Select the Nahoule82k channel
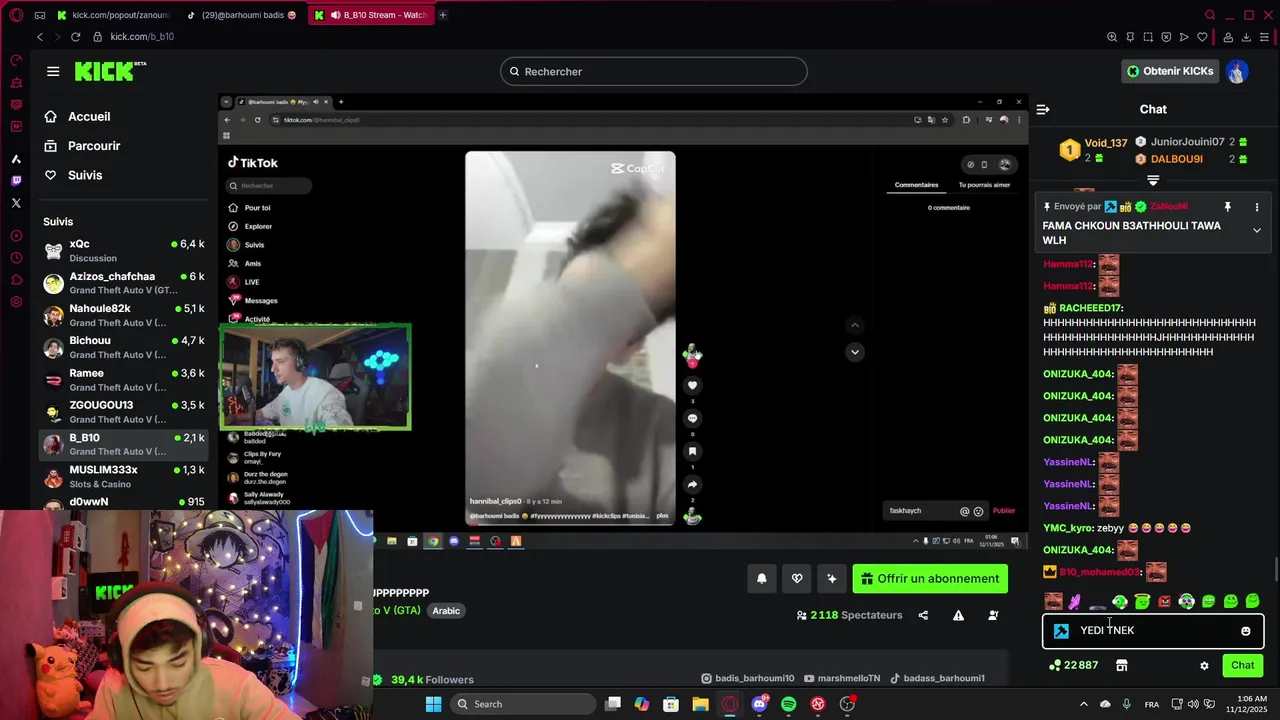This screenshot has height=720, width=1280. (124, 315)
